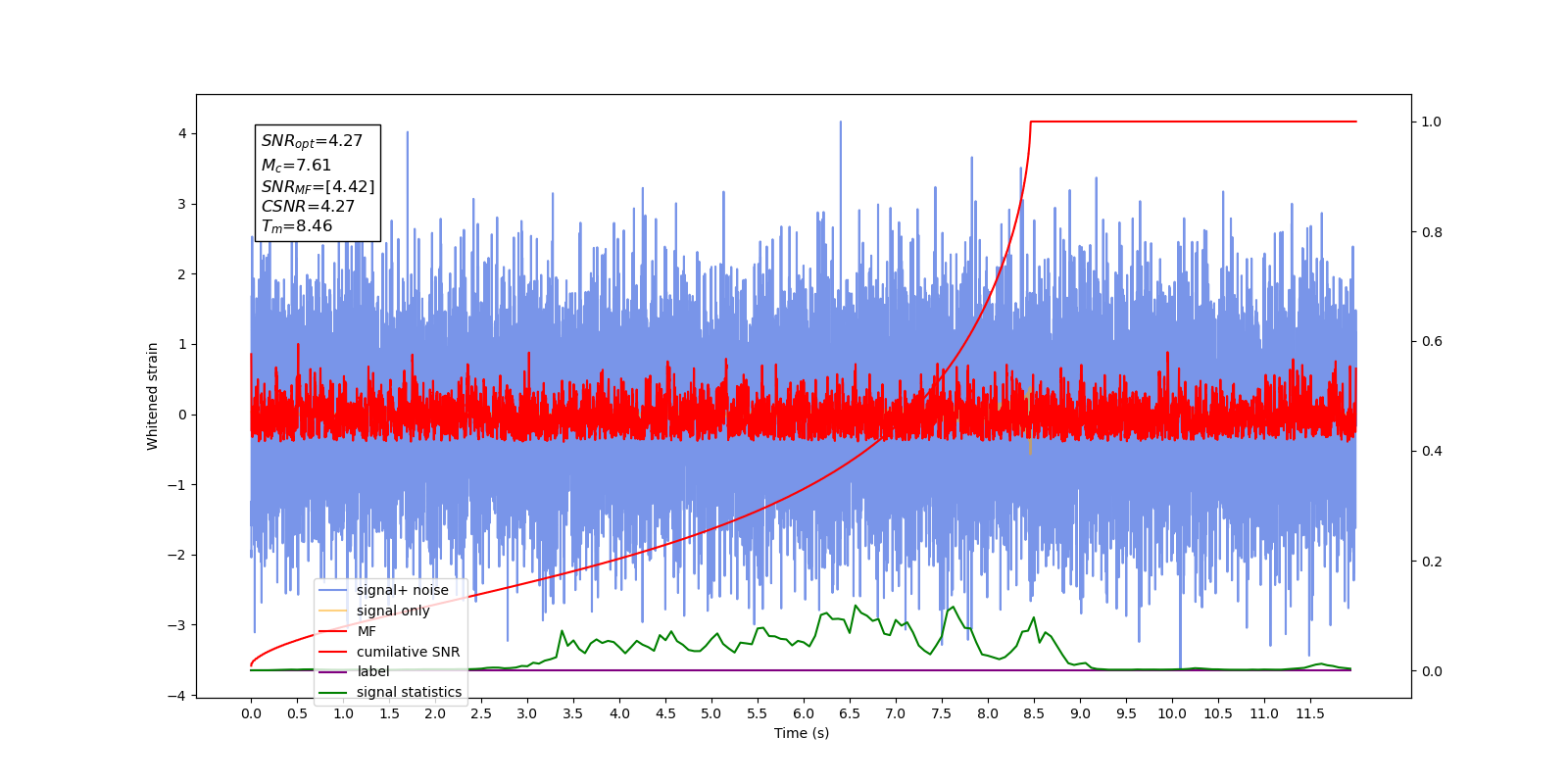Click the 5.5 tick on the time axis

pyautogui.click(x=758, y=713)
